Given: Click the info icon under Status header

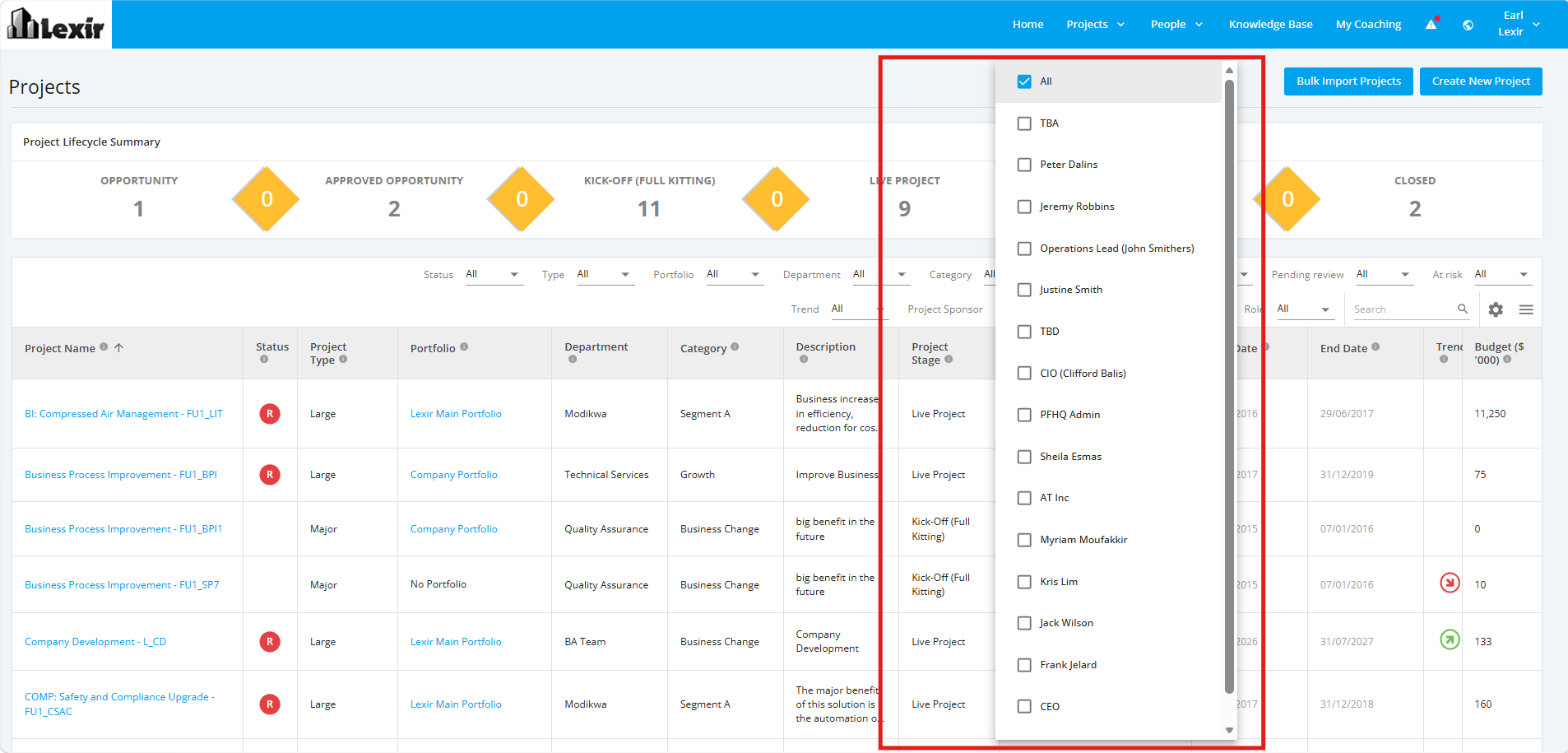Looking at the screenshot, I should pos(263,359).
